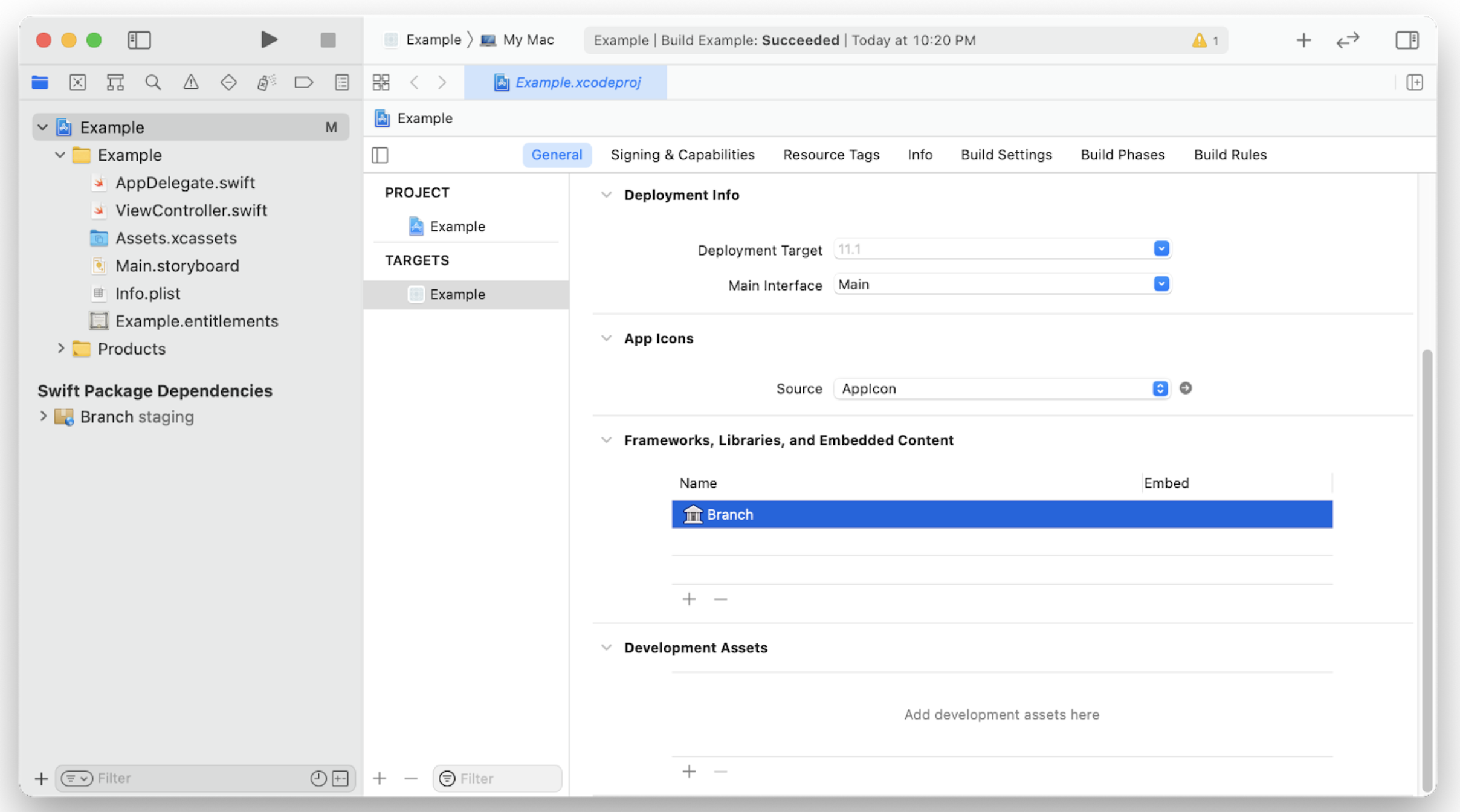Expand the Products folder

[60, 348]
